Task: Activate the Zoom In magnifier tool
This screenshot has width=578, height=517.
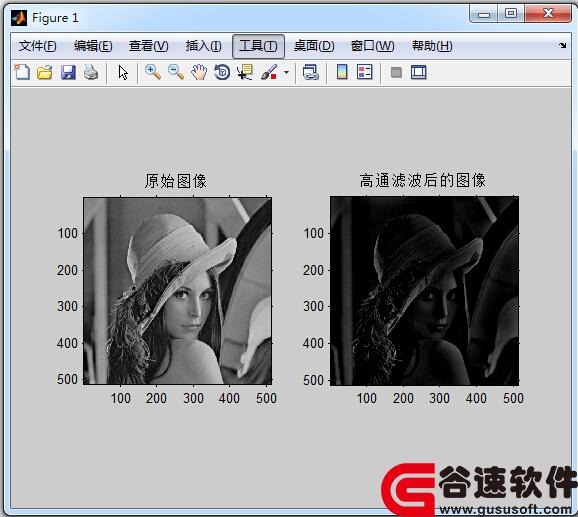Action: click(153, 72)
